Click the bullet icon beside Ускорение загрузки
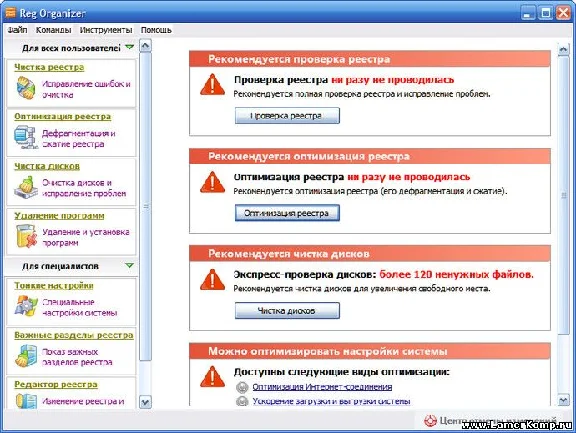Viewport: 576px width, 433px height. (x=242, y=401)
